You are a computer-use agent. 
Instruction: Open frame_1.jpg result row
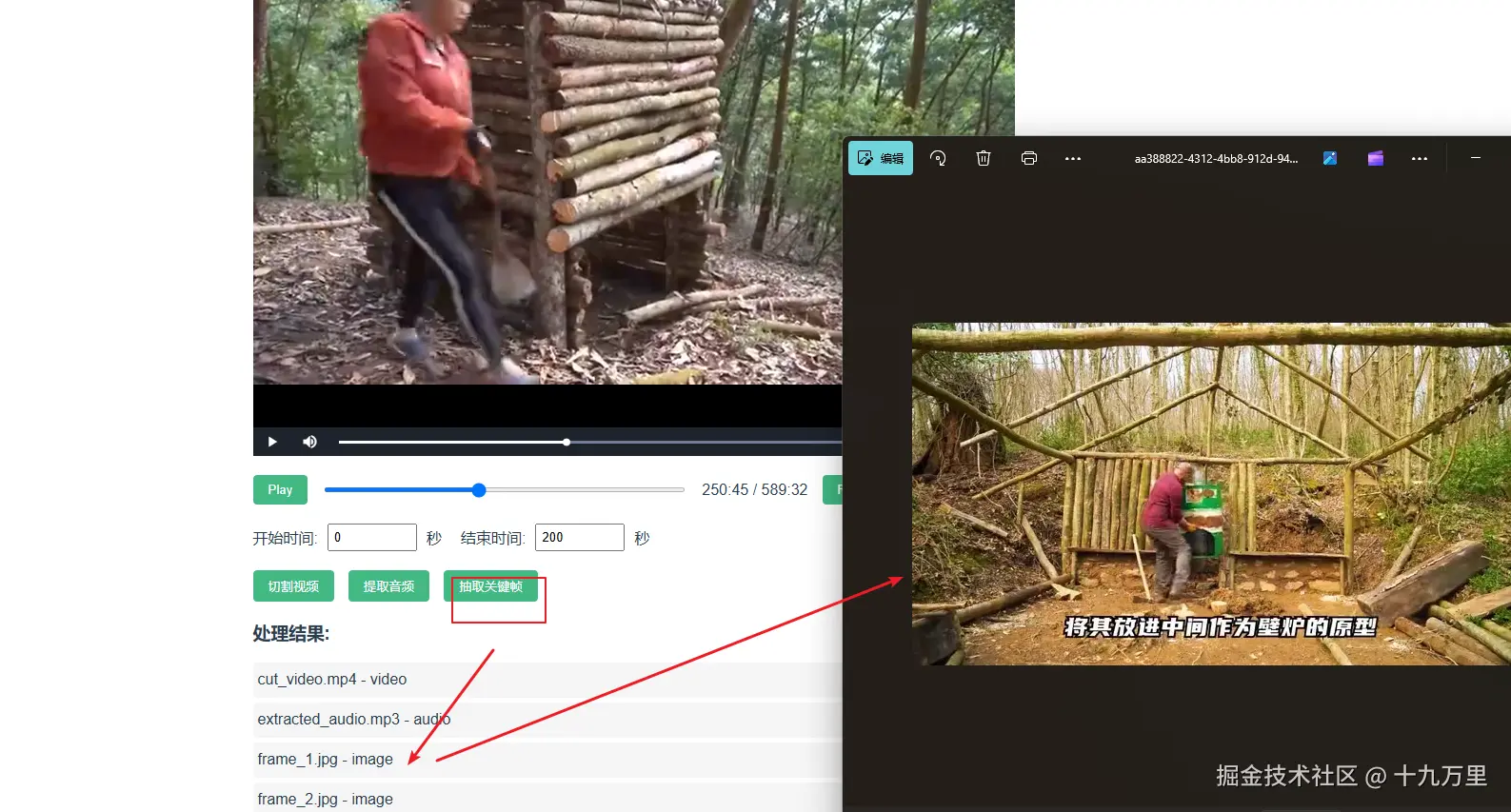[547, 760]
